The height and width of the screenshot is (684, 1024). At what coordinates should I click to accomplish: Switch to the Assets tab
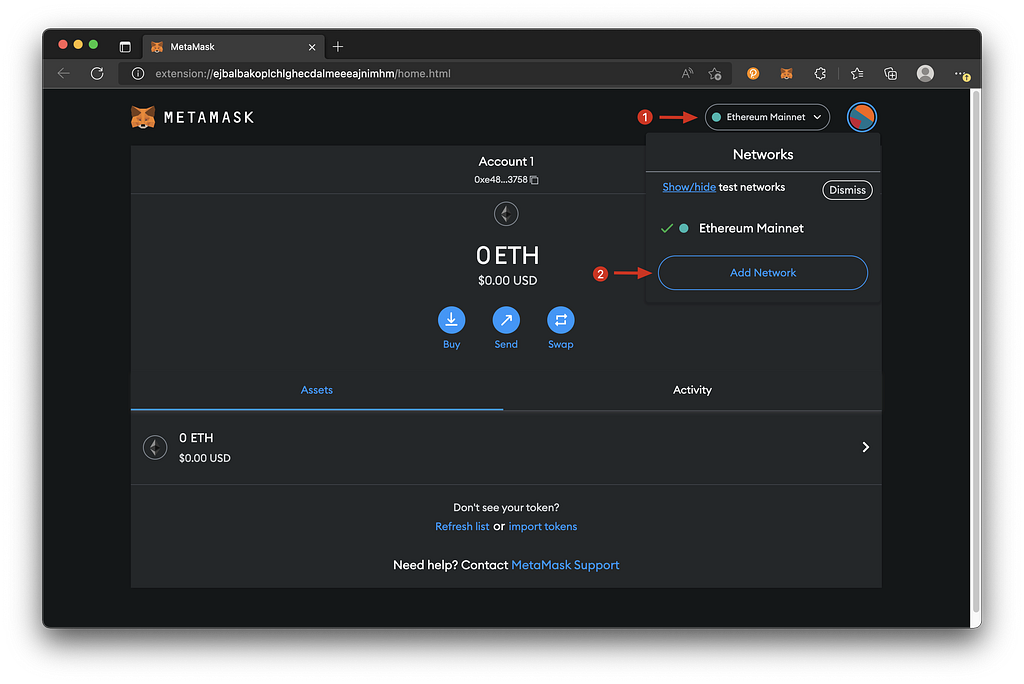(317, 390)
